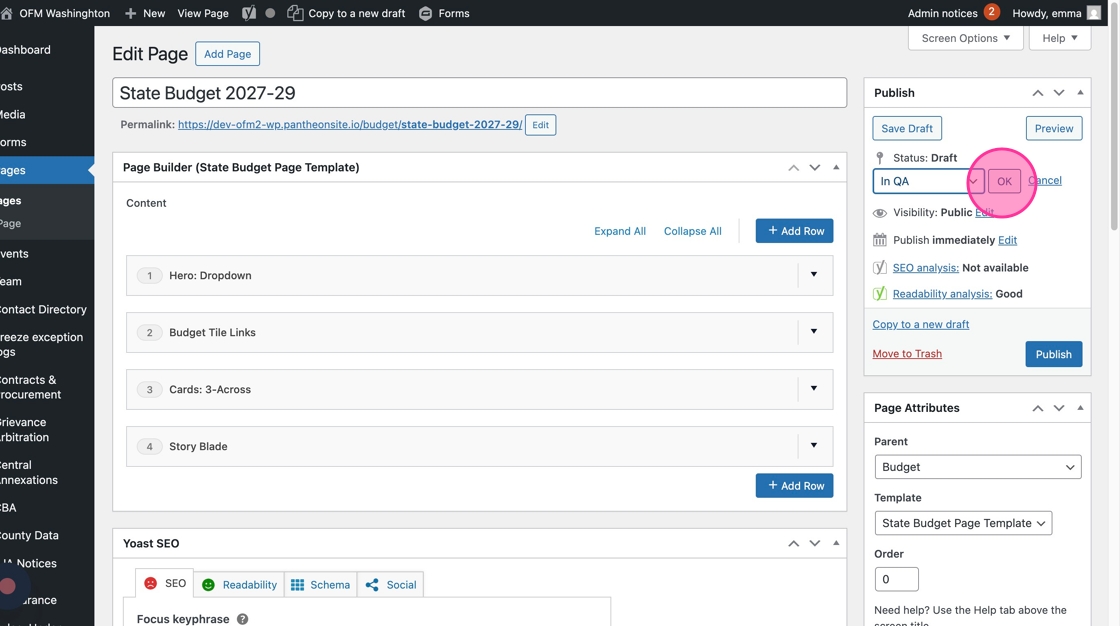Cancel the status change

tap(1045, 181)
